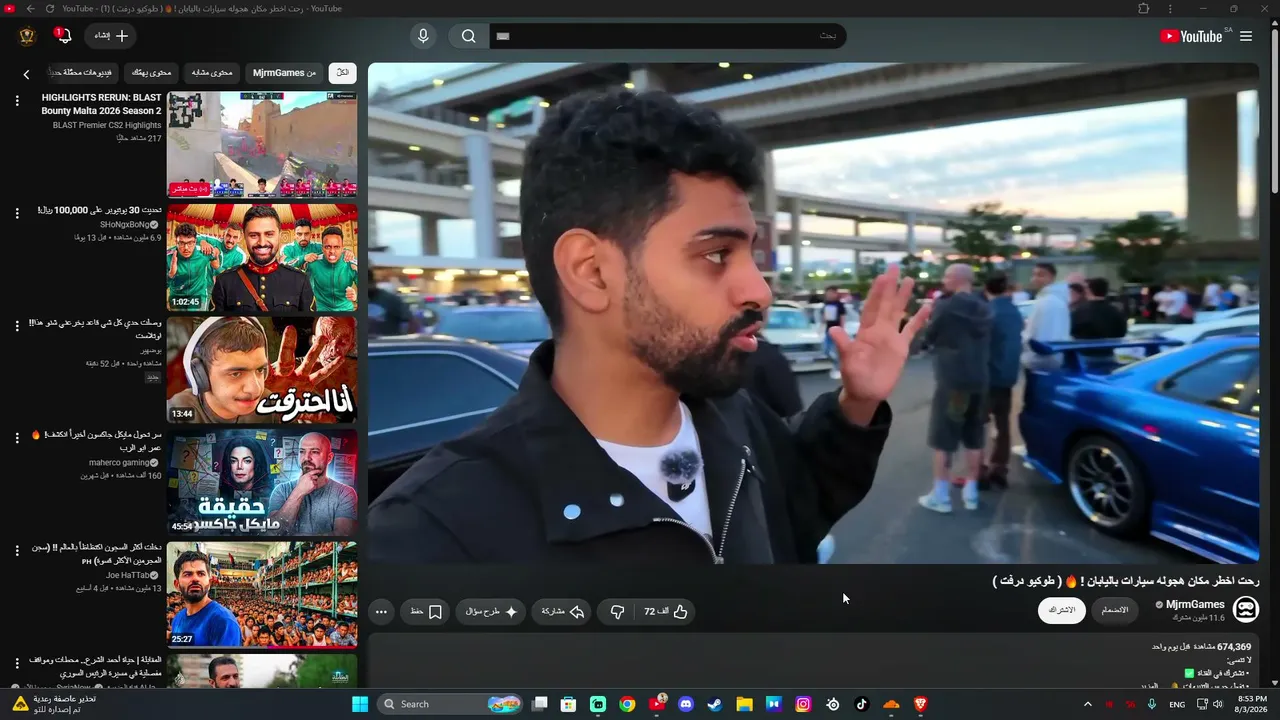Open options menu for BLAST Bounty video

tap(17, 101)
